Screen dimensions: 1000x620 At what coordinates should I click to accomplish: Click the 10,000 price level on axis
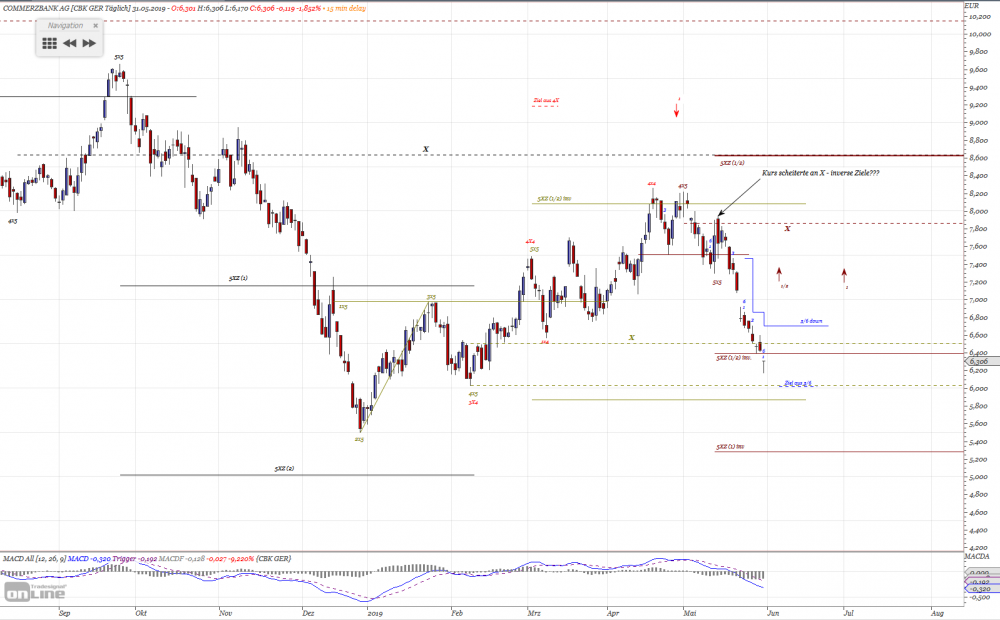coord(980,34)
